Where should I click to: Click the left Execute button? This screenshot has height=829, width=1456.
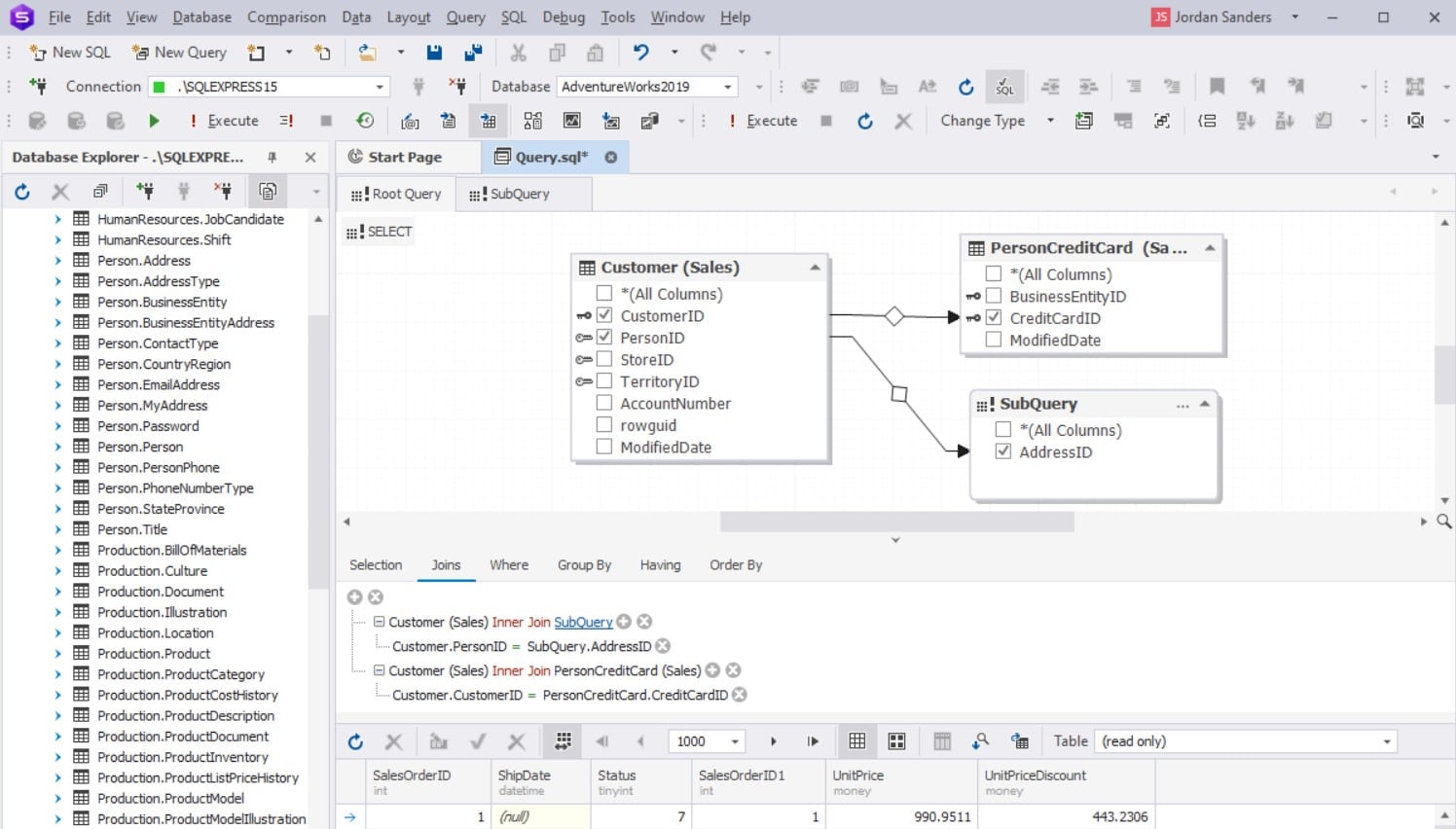point(224,121)
